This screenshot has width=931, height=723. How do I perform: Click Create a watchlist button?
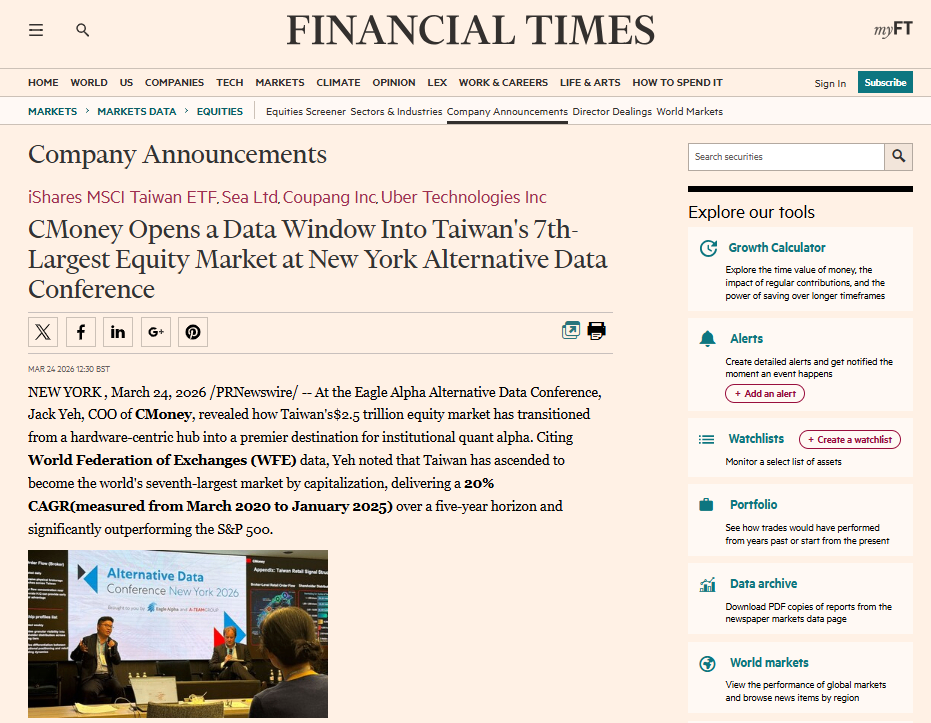[x=850, y=439]
